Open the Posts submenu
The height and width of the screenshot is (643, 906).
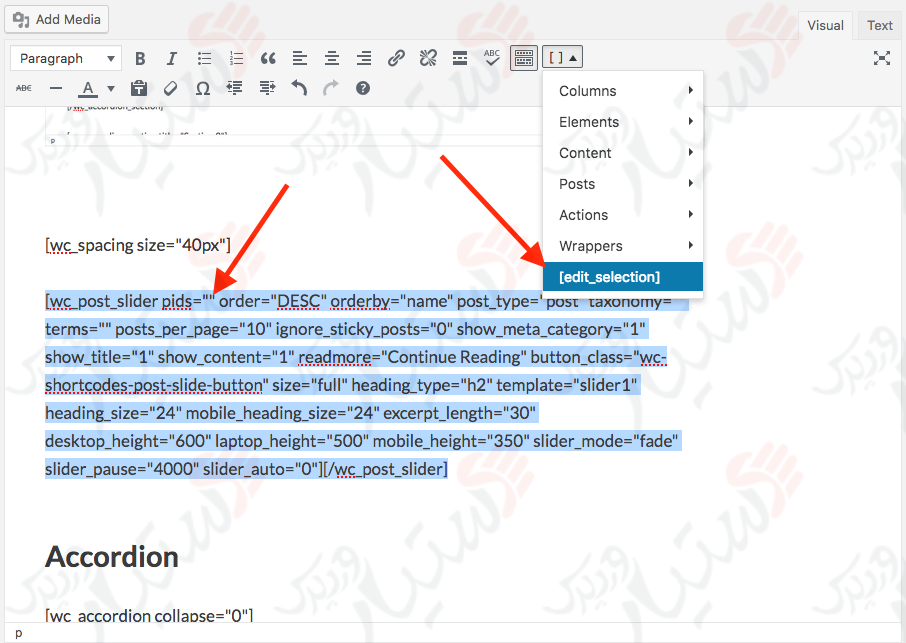click(623, 184)
